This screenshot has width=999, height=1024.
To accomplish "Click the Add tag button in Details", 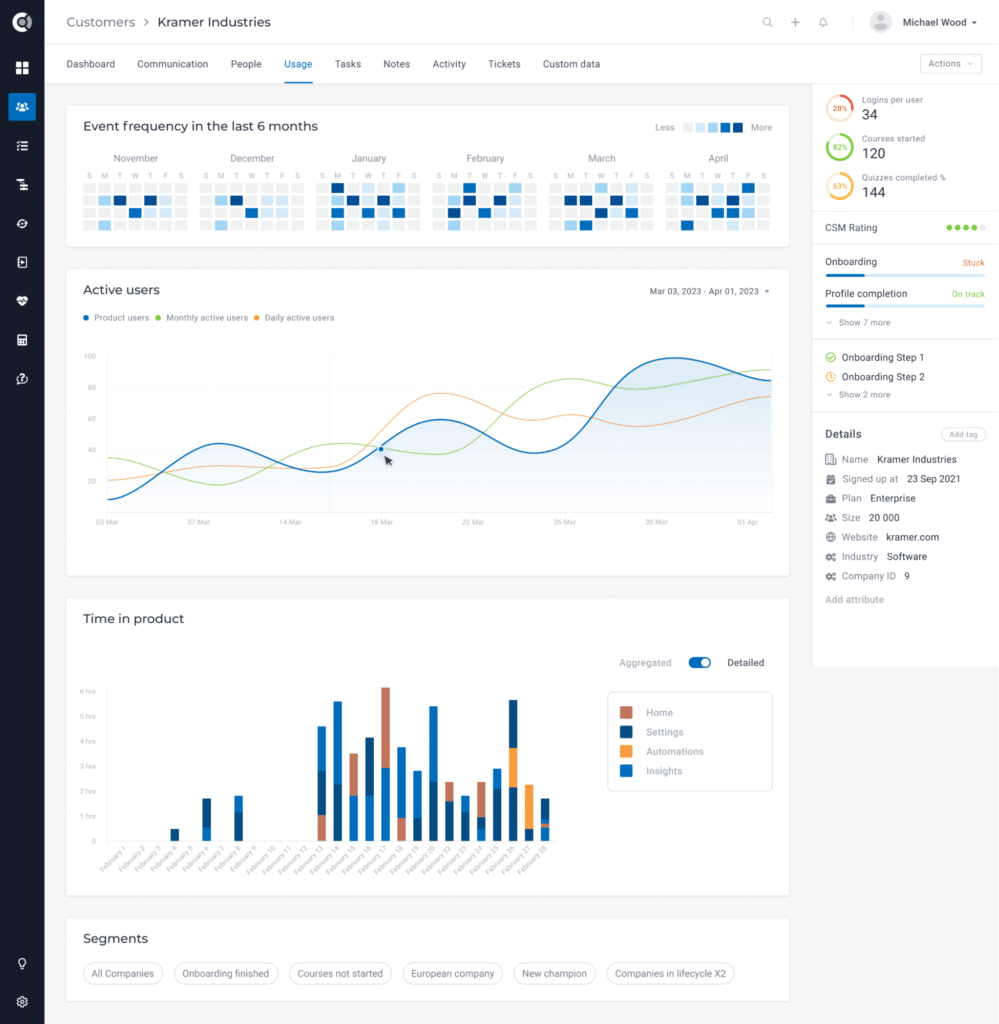I will coord(963,434).
